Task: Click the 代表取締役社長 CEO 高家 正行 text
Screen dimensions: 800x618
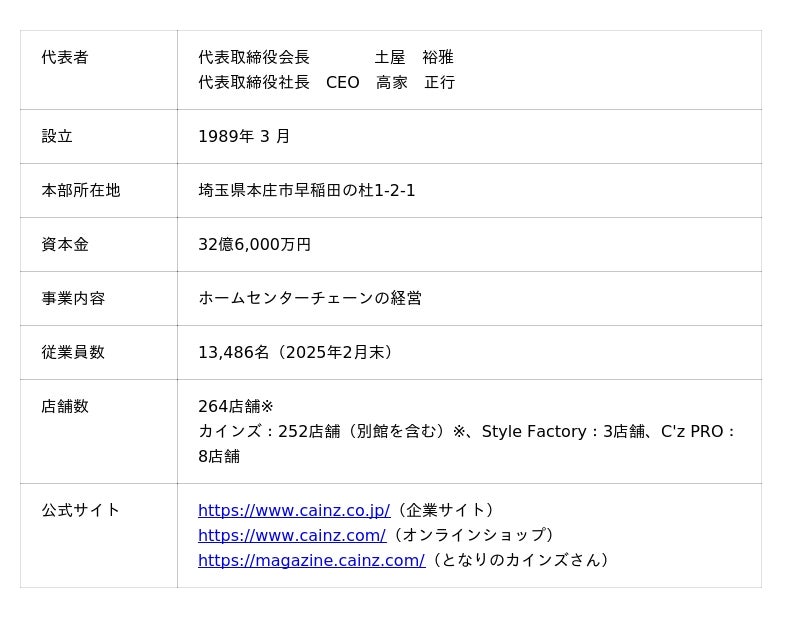Action: point(326,83)
